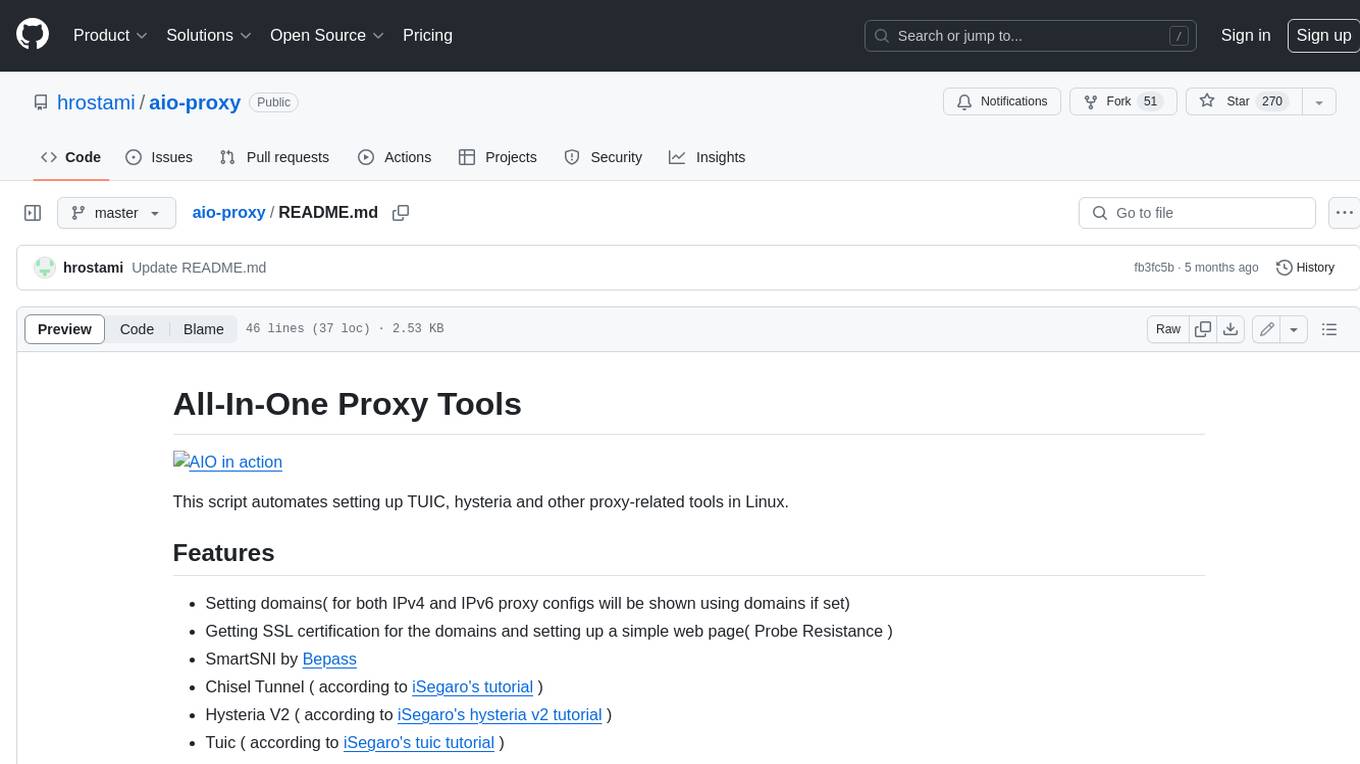Image resolution: width=1360 pixels, height=764 pixels.
Task: Click the Features heading
Action: [224, 552]
